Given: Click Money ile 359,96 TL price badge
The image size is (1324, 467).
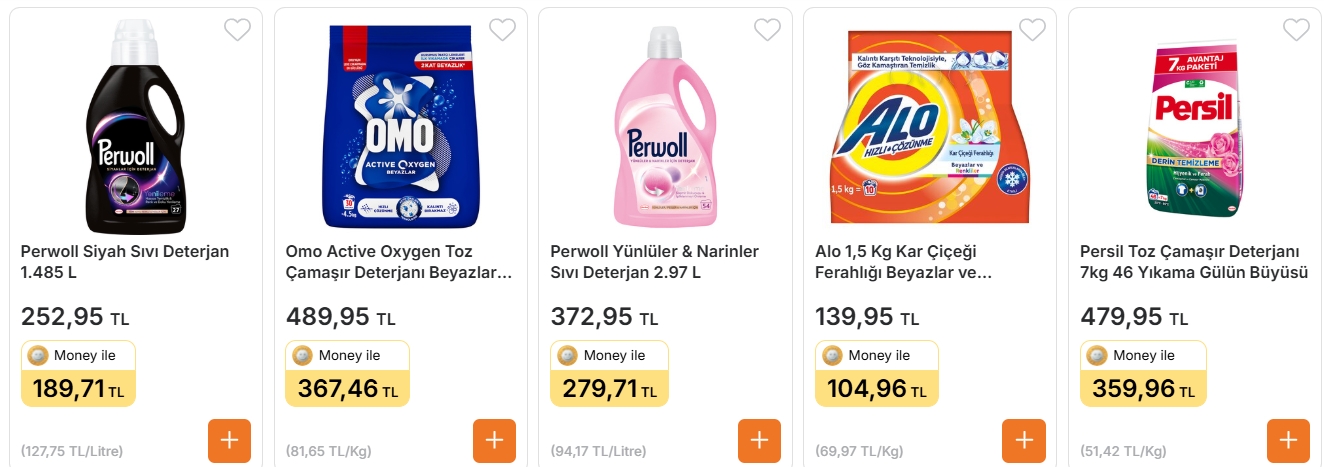Looking at the screenshot, I should (x=1142, y=374).
